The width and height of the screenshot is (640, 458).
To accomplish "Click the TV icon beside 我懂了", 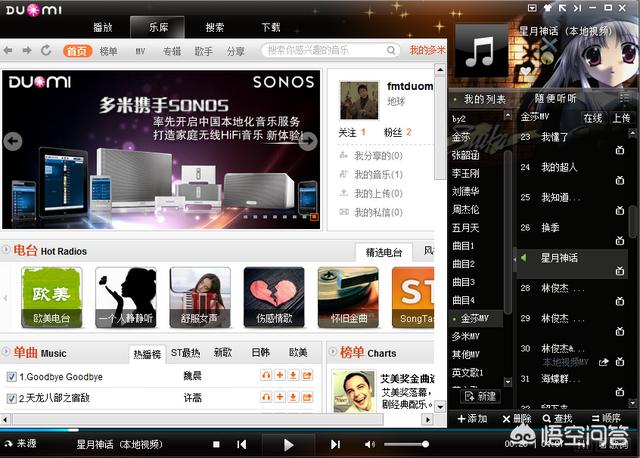I will coord(620,150).
